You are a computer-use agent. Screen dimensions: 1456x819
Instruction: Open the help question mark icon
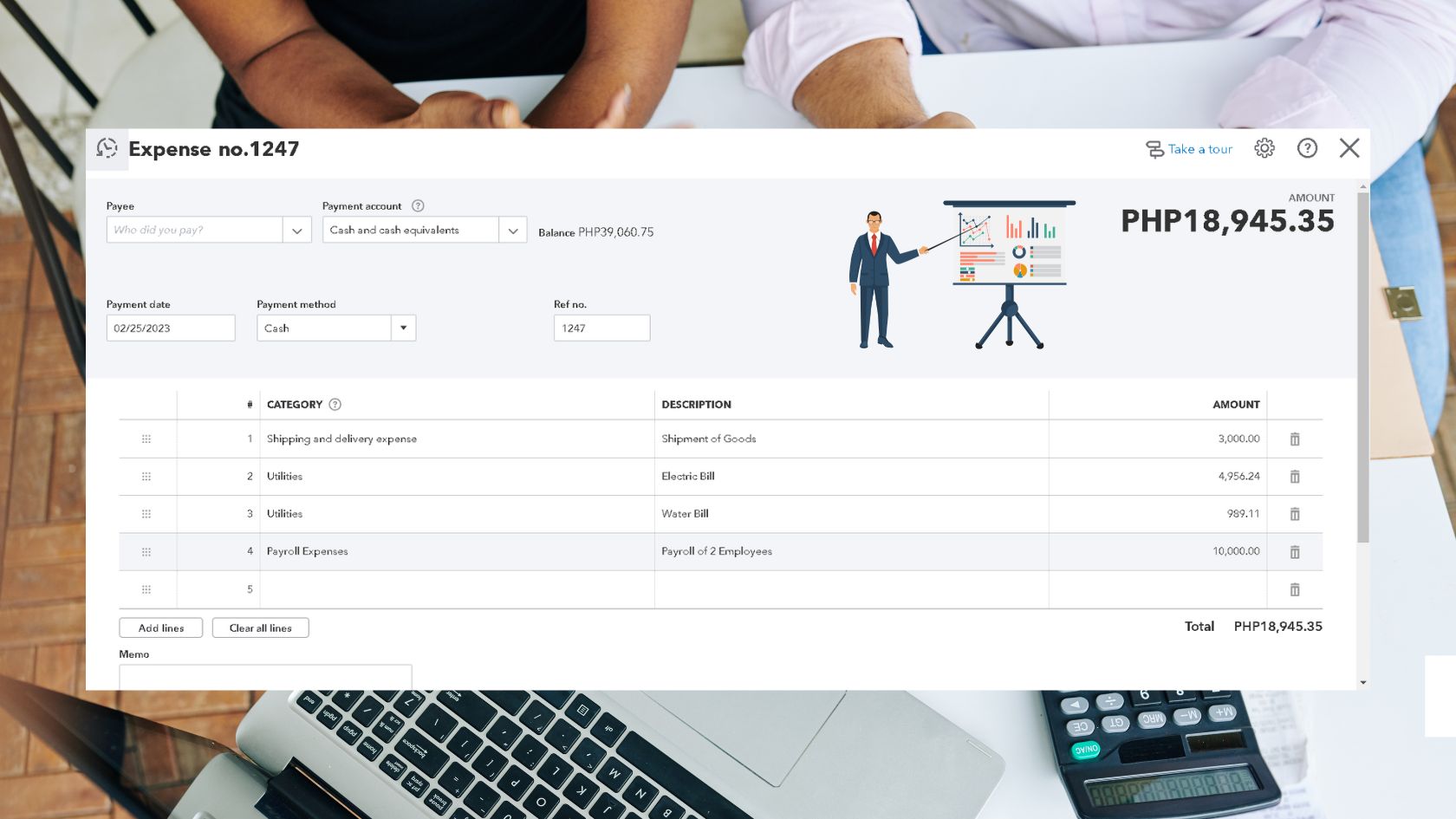(x=1307, y=148)
